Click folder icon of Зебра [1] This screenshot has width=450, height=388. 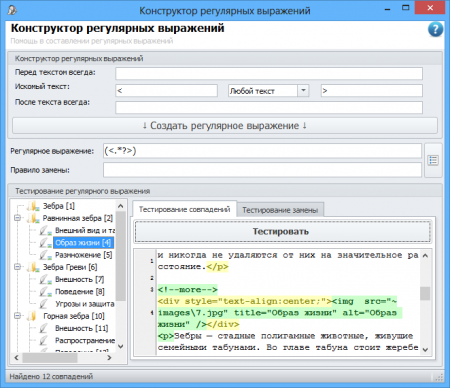33,206
